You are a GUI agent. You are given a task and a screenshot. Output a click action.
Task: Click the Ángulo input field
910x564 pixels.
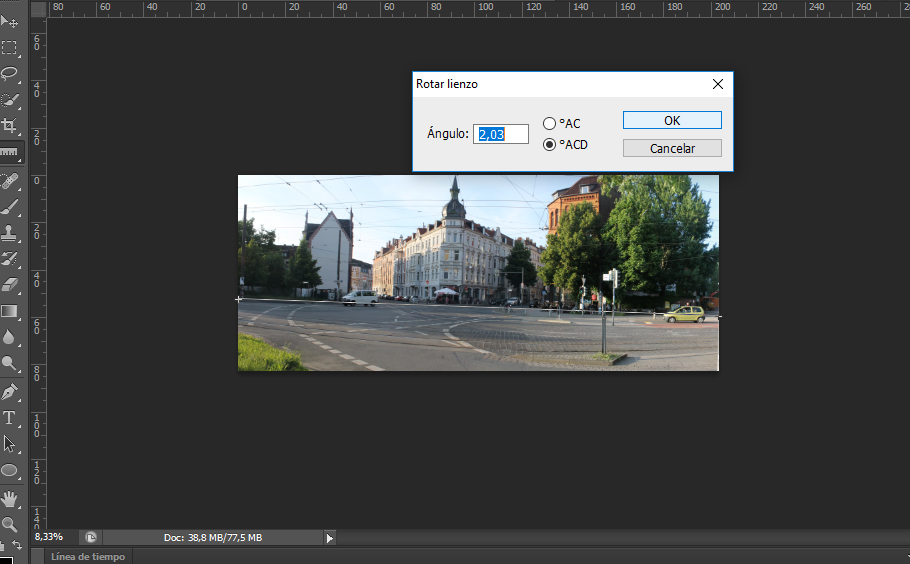(501, 134)
